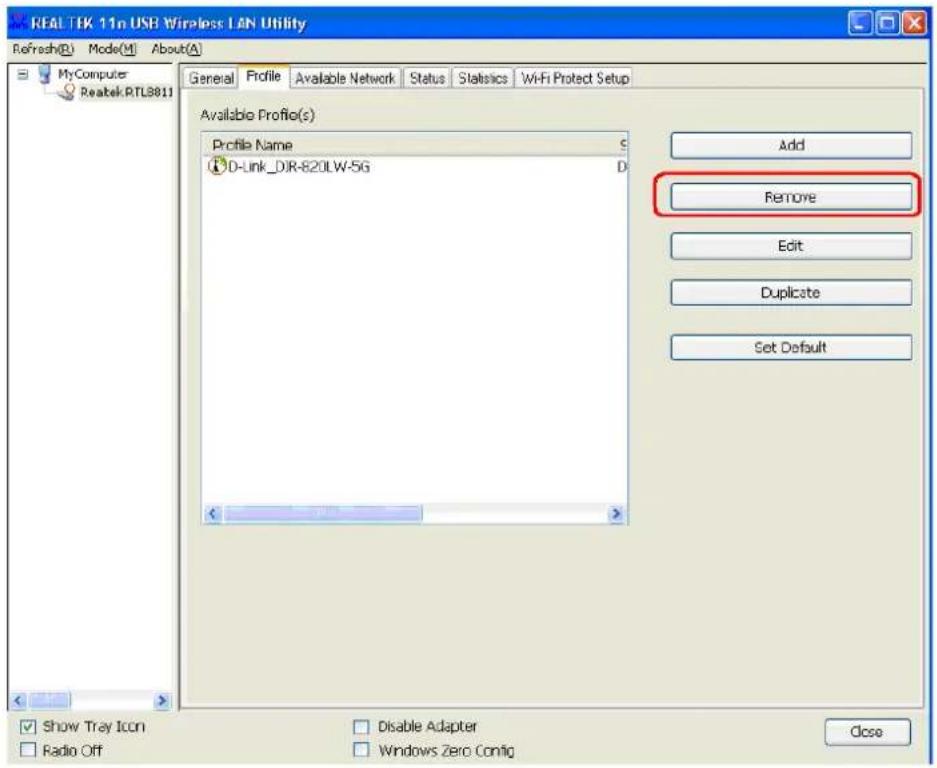The image size is (937, 768).
Task: Switch to the General tab
Action: click(x=211, y=78)
